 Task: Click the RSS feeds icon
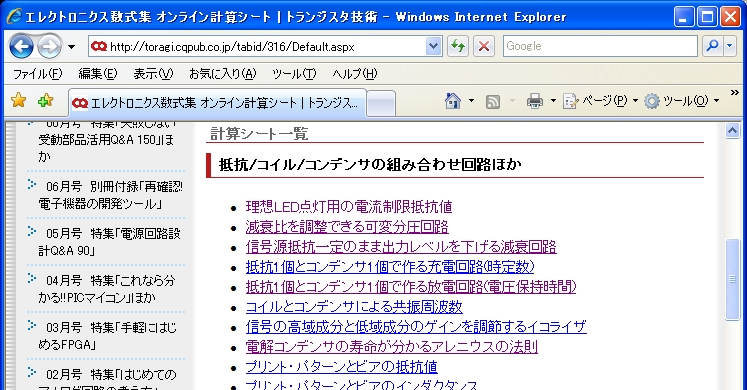[x=493, y=101]
